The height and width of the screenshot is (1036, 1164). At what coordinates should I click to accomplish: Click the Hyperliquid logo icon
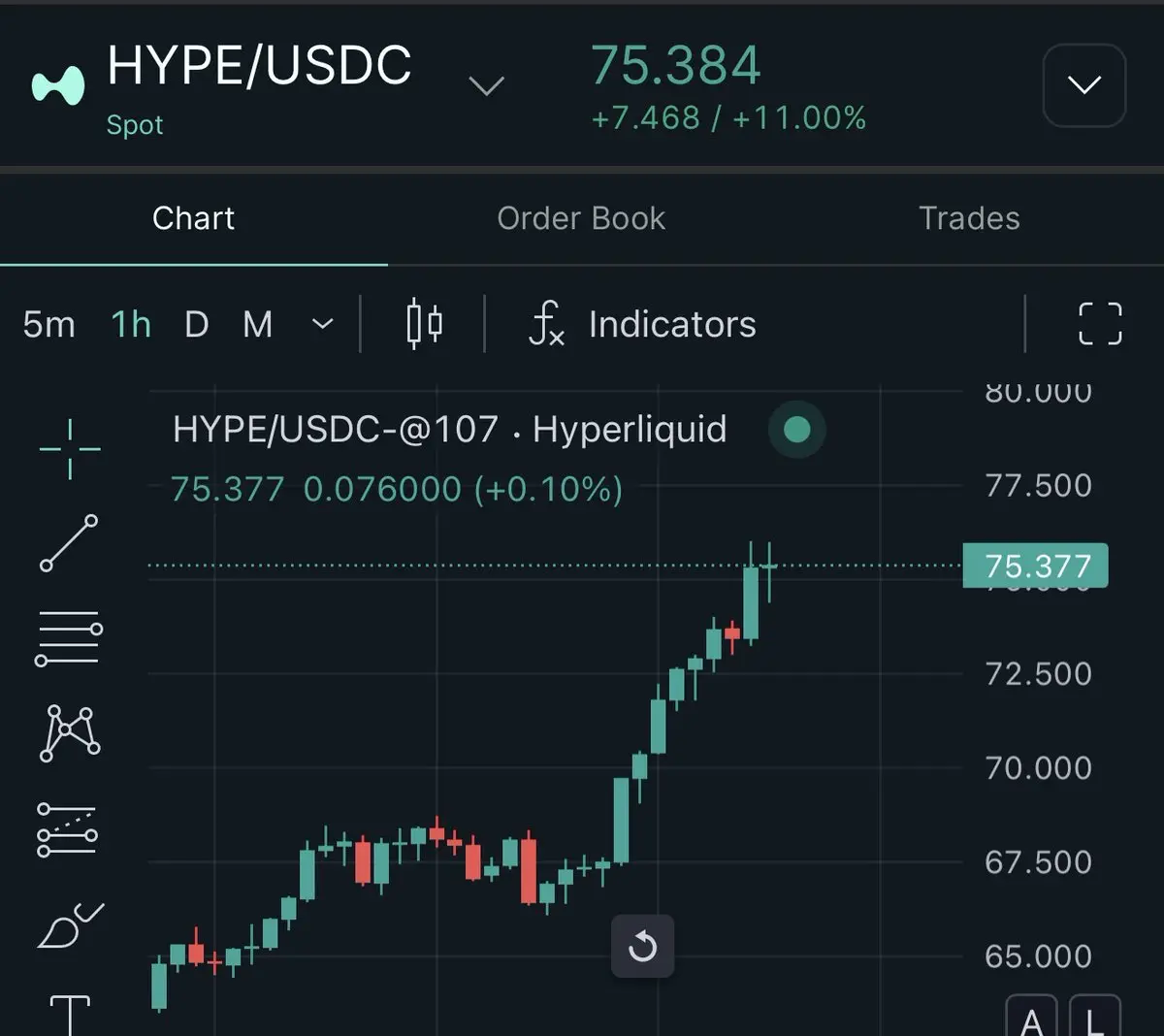(58, 85)
